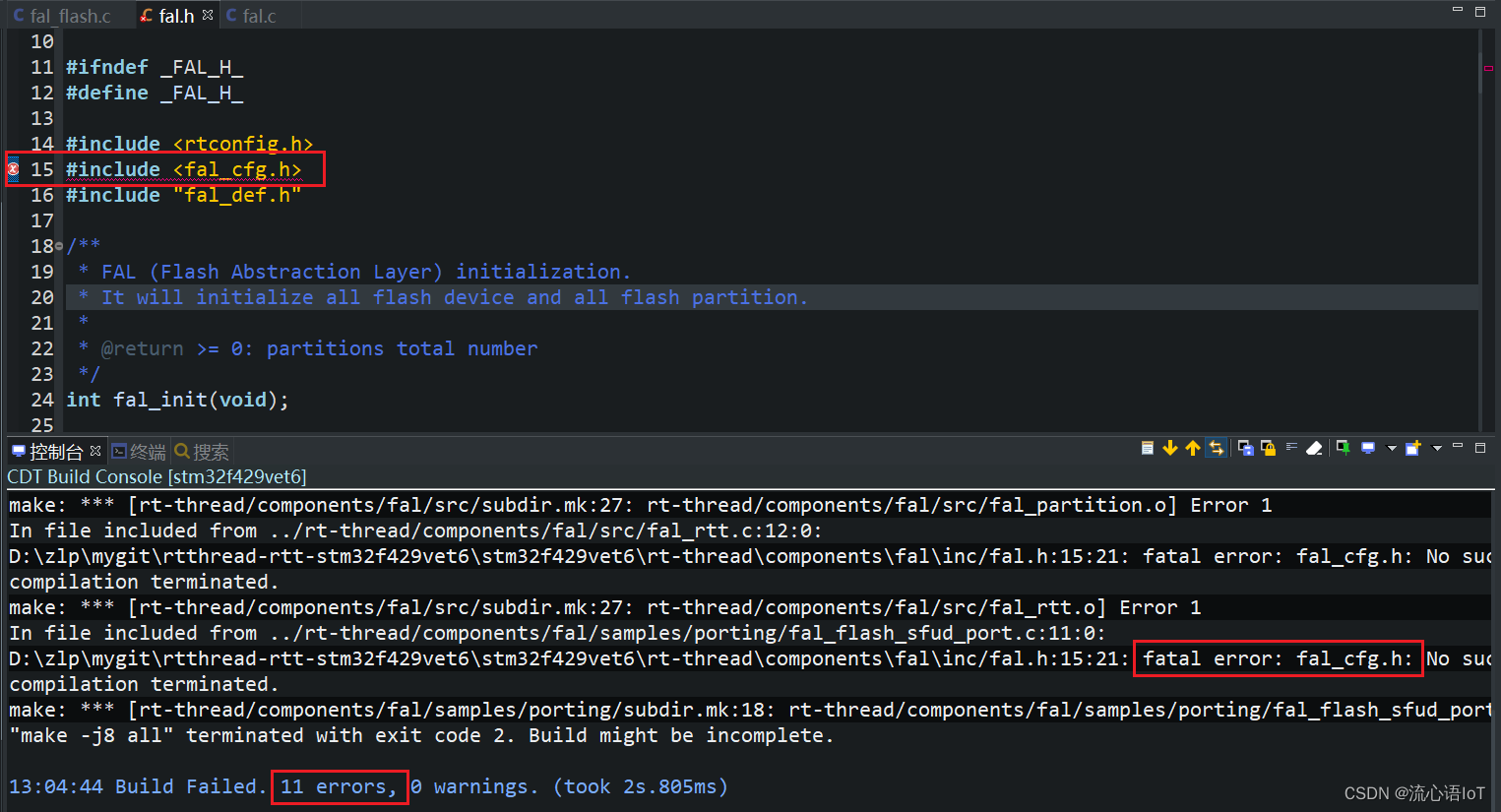Jump to previous error with up arrow
The height and width of the screenshot is (812, 1501).
pos(1193,448)
